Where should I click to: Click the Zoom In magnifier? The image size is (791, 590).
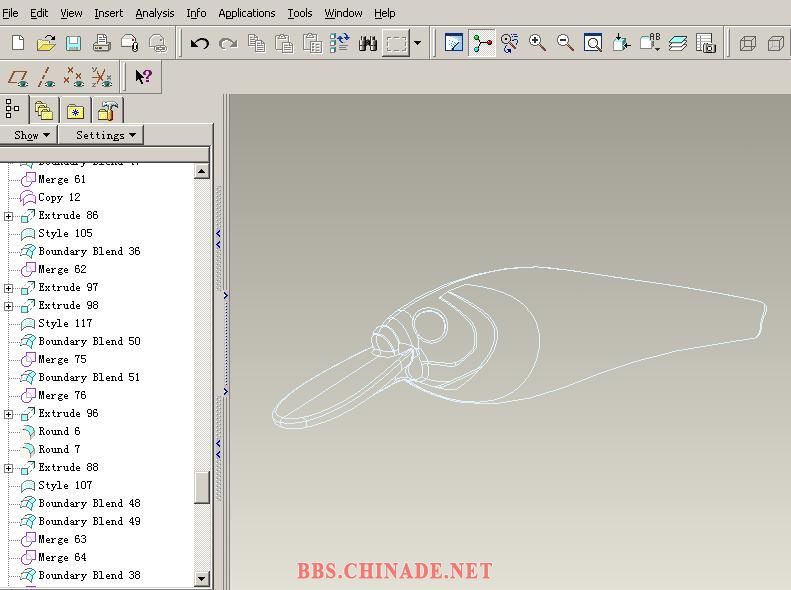tap(537, 43)
